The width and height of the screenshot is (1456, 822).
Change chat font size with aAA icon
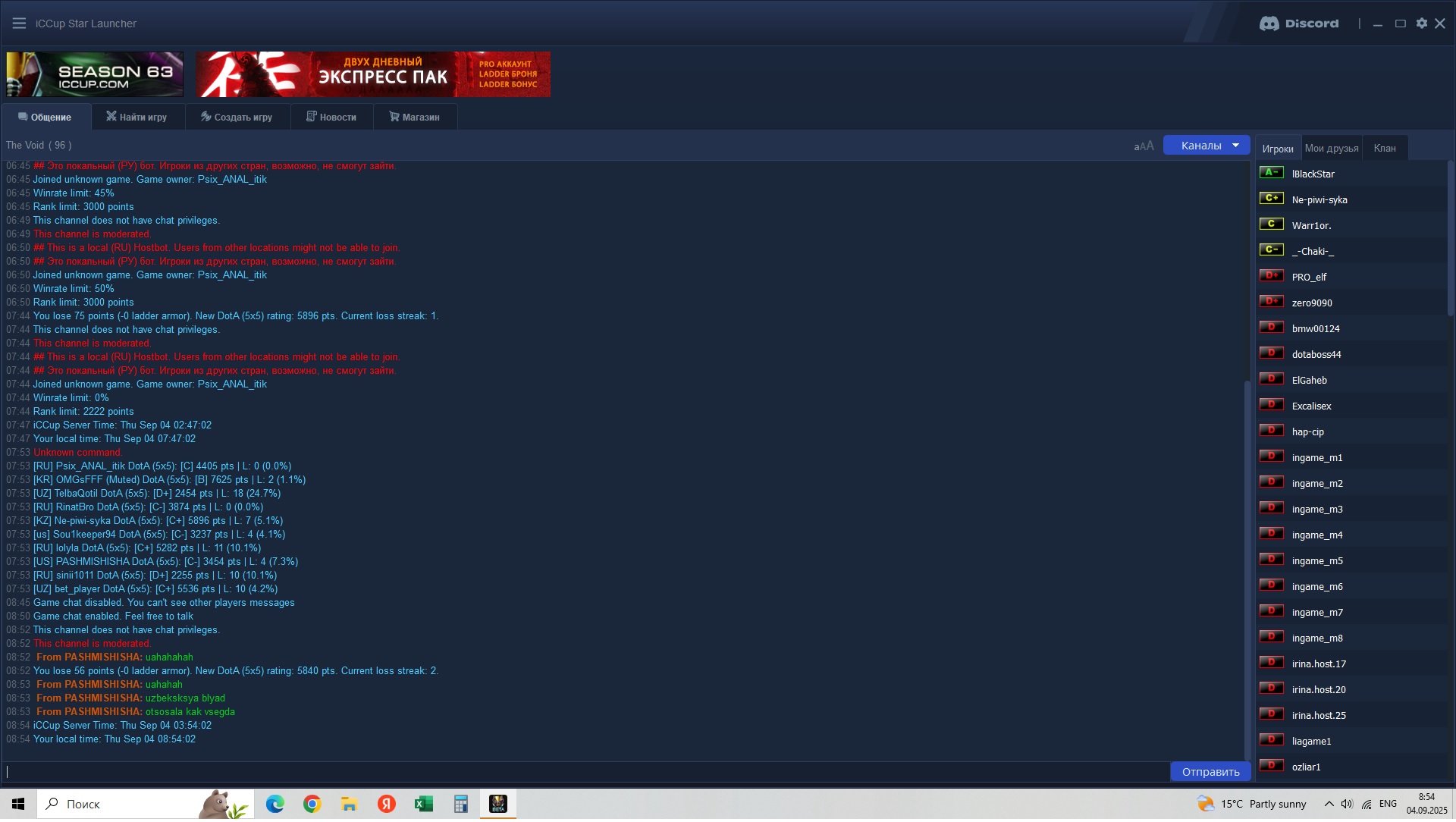point(1144,146)
